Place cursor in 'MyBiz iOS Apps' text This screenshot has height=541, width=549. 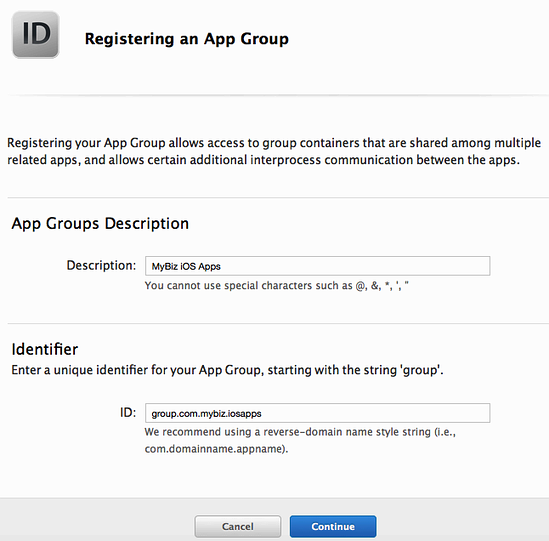(186, 266)
